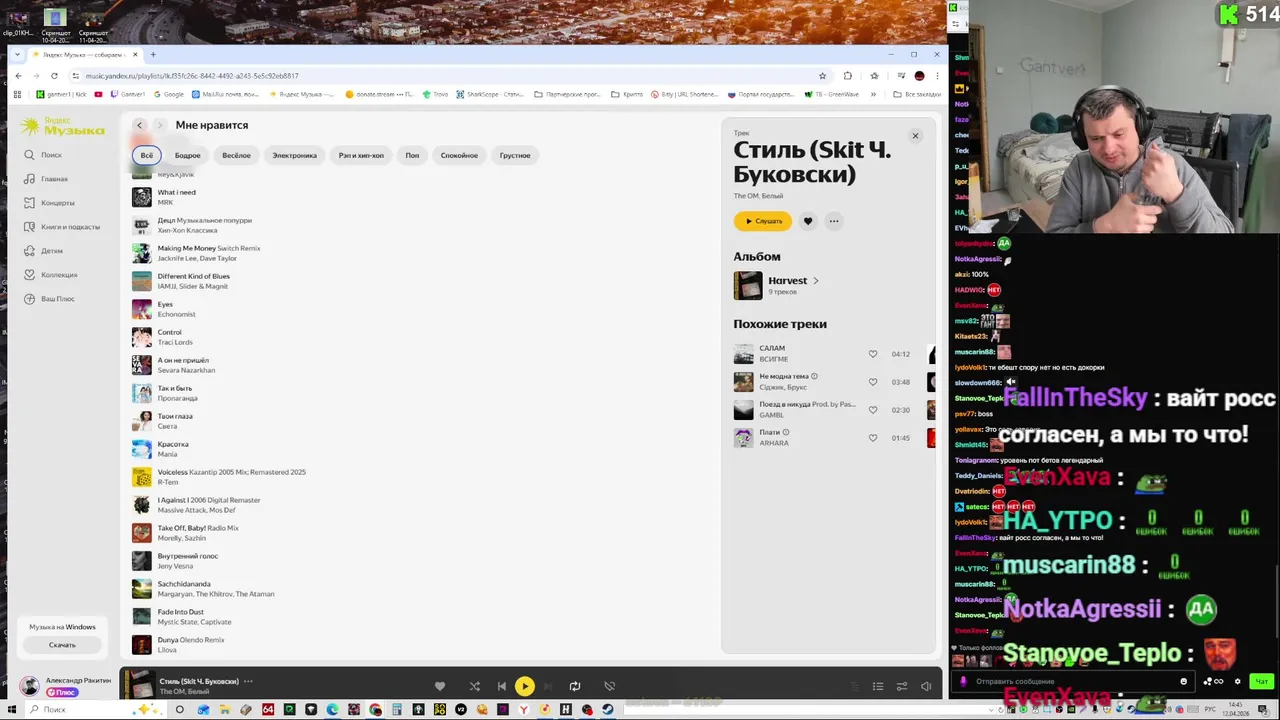Open more options next to Слушать
Image resolution: width=1280 pixels, height=720 pixels.
[x=834, y=221]
